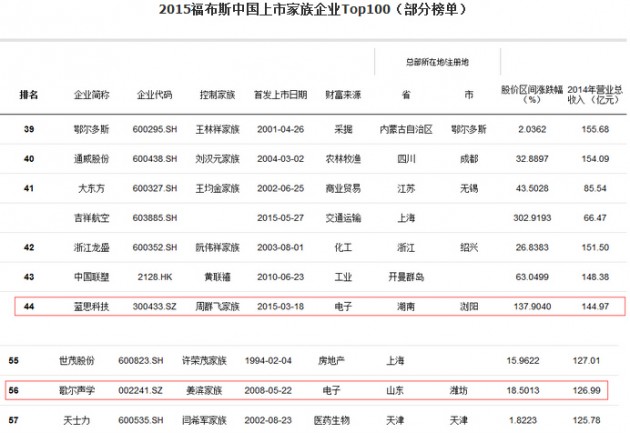This screenshot has width=630, height=433.
Task: Select price change value 32.8897
Action: coord(532,159)
